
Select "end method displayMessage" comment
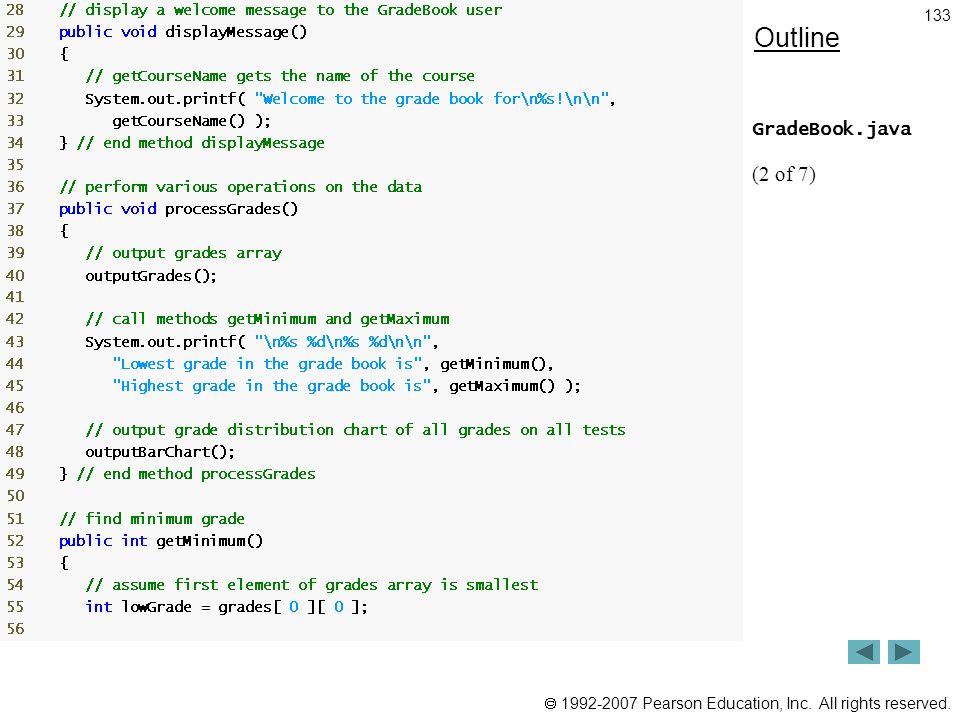(x=200, y=143)
